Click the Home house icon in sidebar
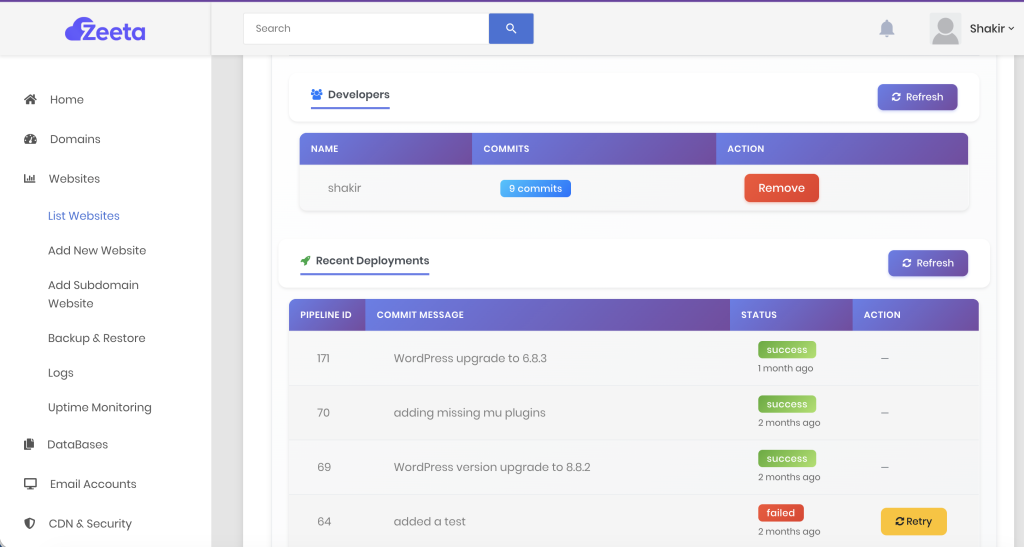The image size is (1024, 547). pyautogui.click(x=30, y=100)
